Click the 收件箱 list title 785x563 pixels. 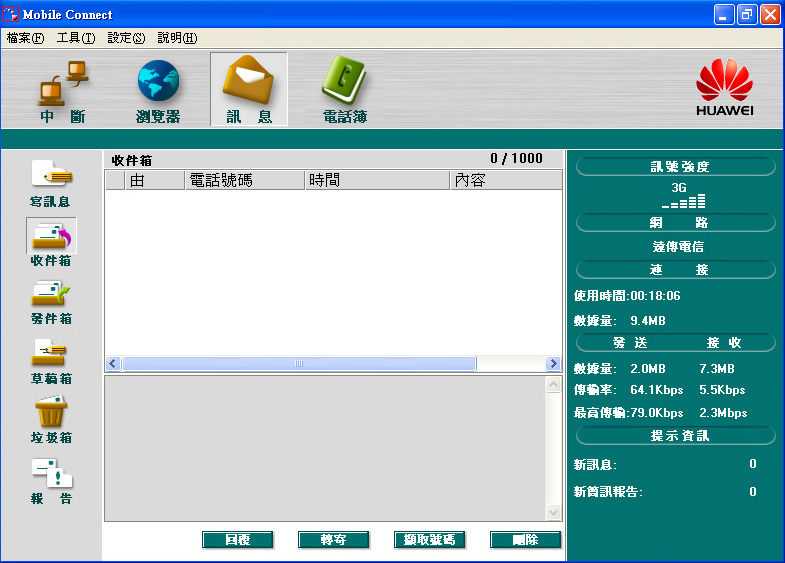click(132, 161)
